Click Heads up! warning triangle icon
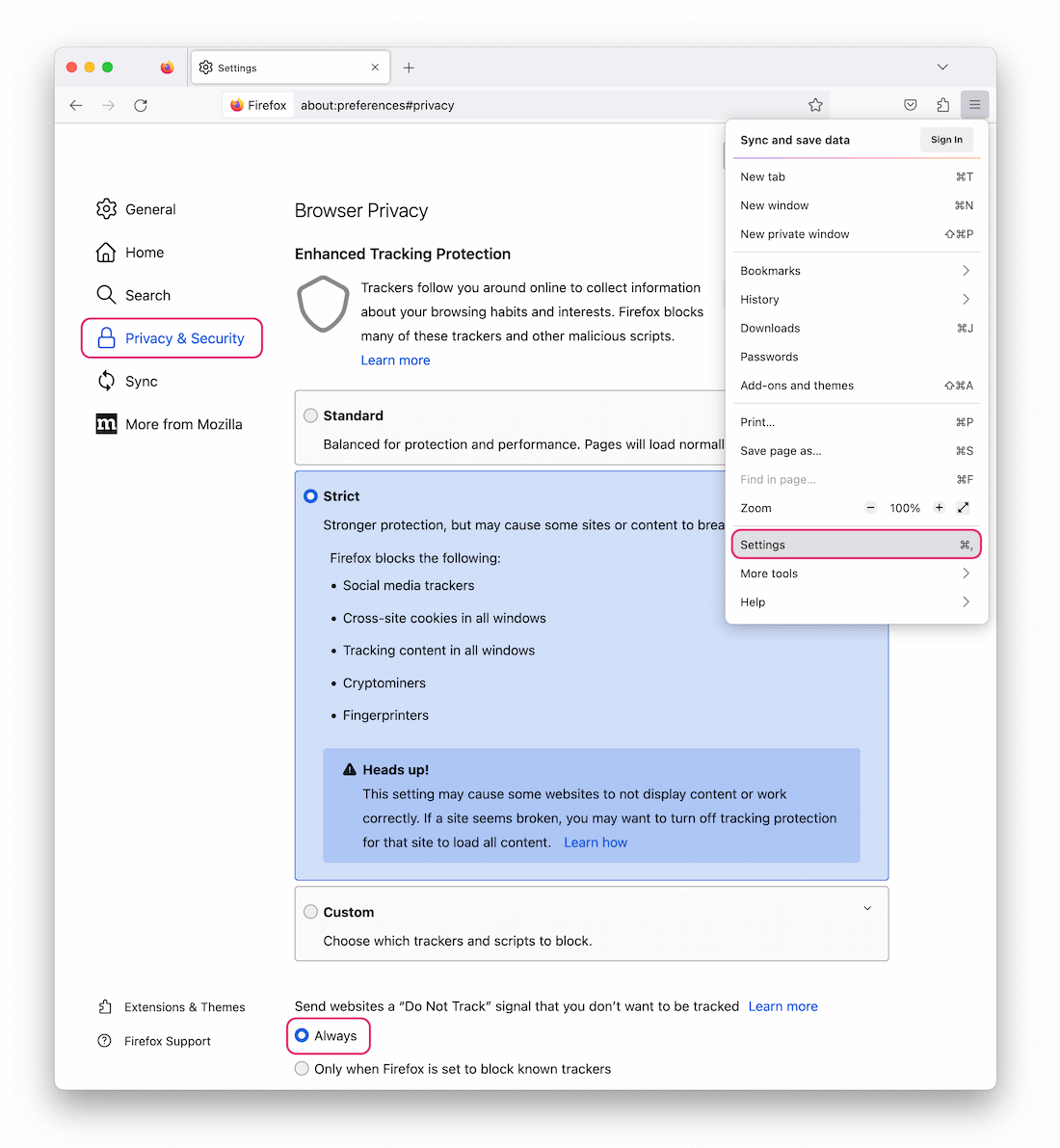This screenshot has height=1148, width=1060. (x=349, y=769)
